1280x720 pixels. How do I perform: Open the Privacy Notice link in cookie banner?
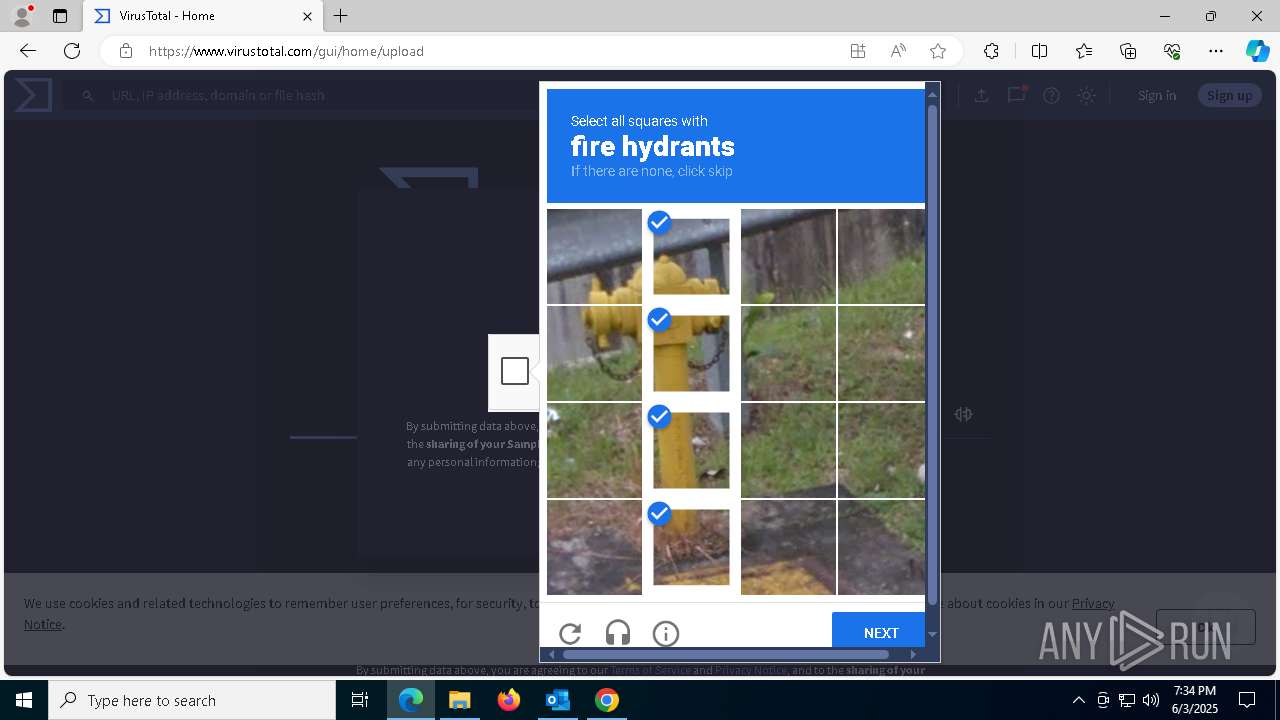[1093, 603]
